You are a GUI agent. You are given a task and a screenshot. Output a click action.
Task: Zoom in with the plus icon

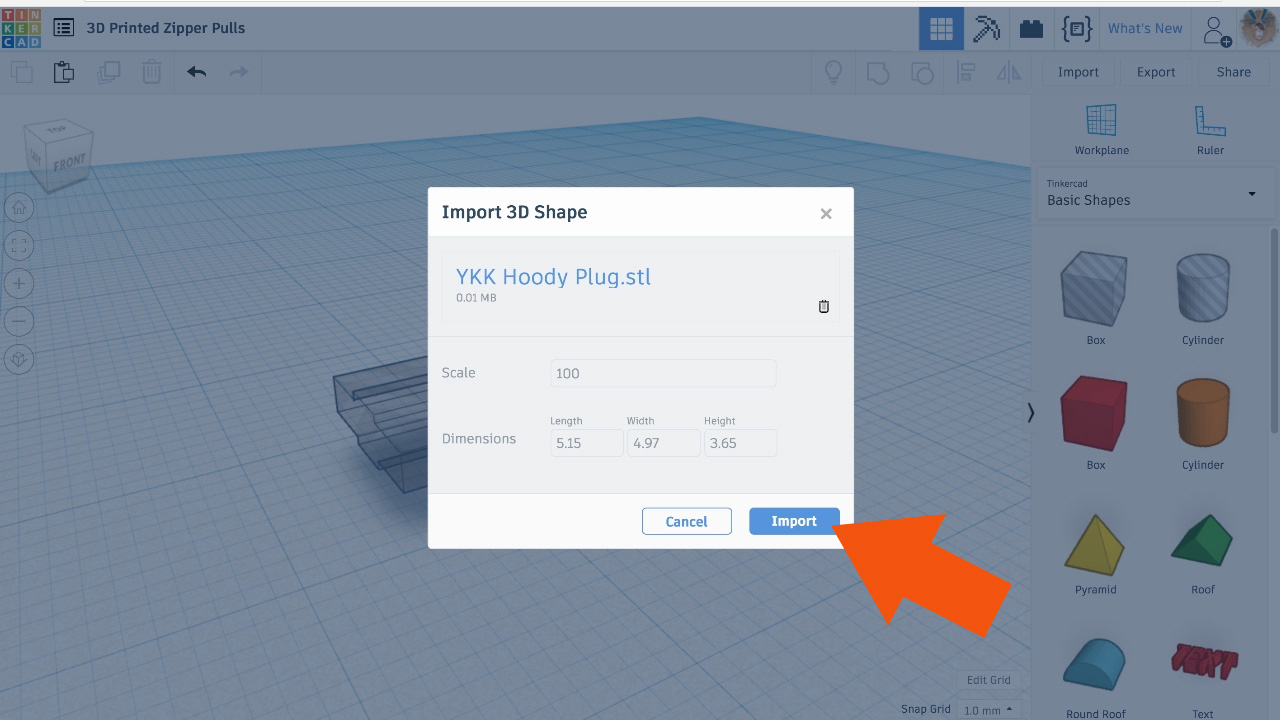[x=19, y=283]
